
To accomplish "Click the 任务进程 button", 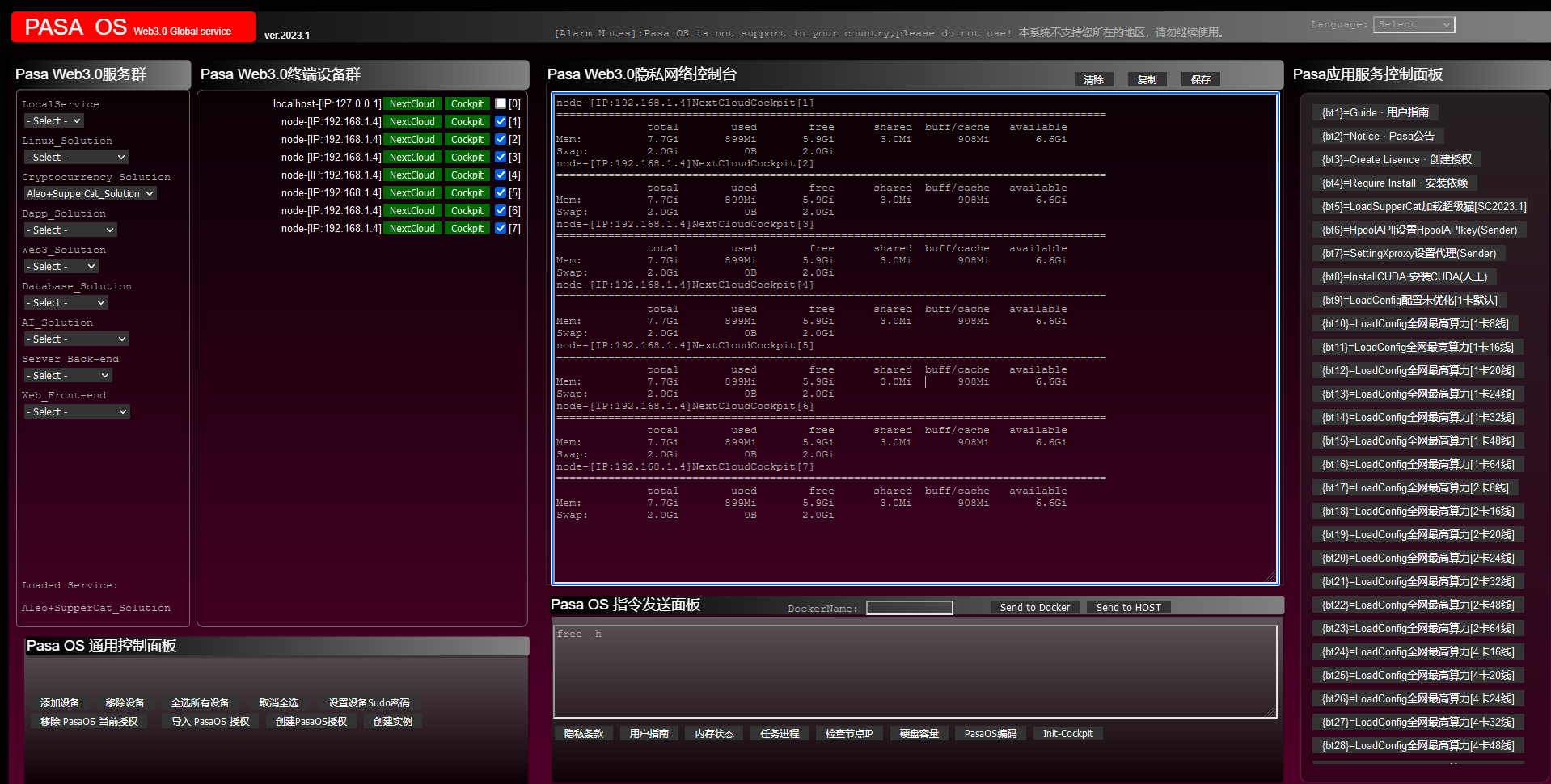I will [x=780, y=733].
